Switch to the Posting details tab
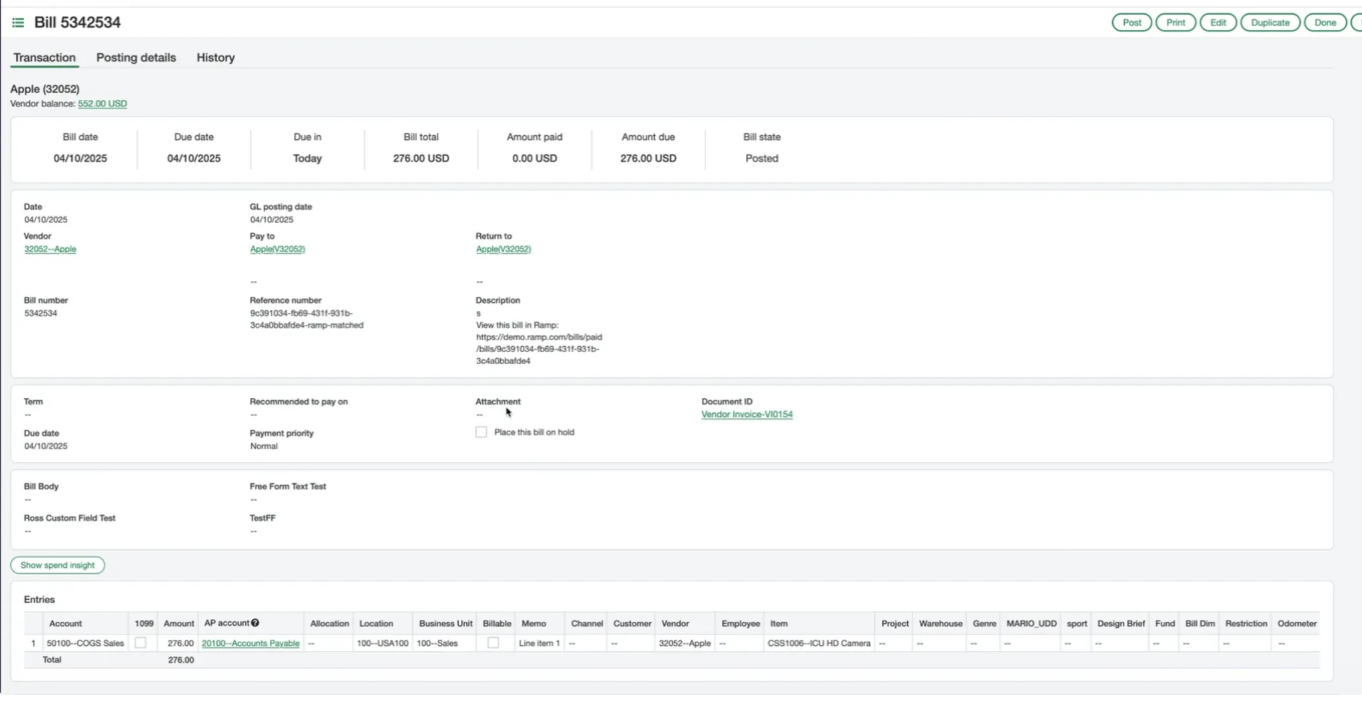 (x=136, y=58)
